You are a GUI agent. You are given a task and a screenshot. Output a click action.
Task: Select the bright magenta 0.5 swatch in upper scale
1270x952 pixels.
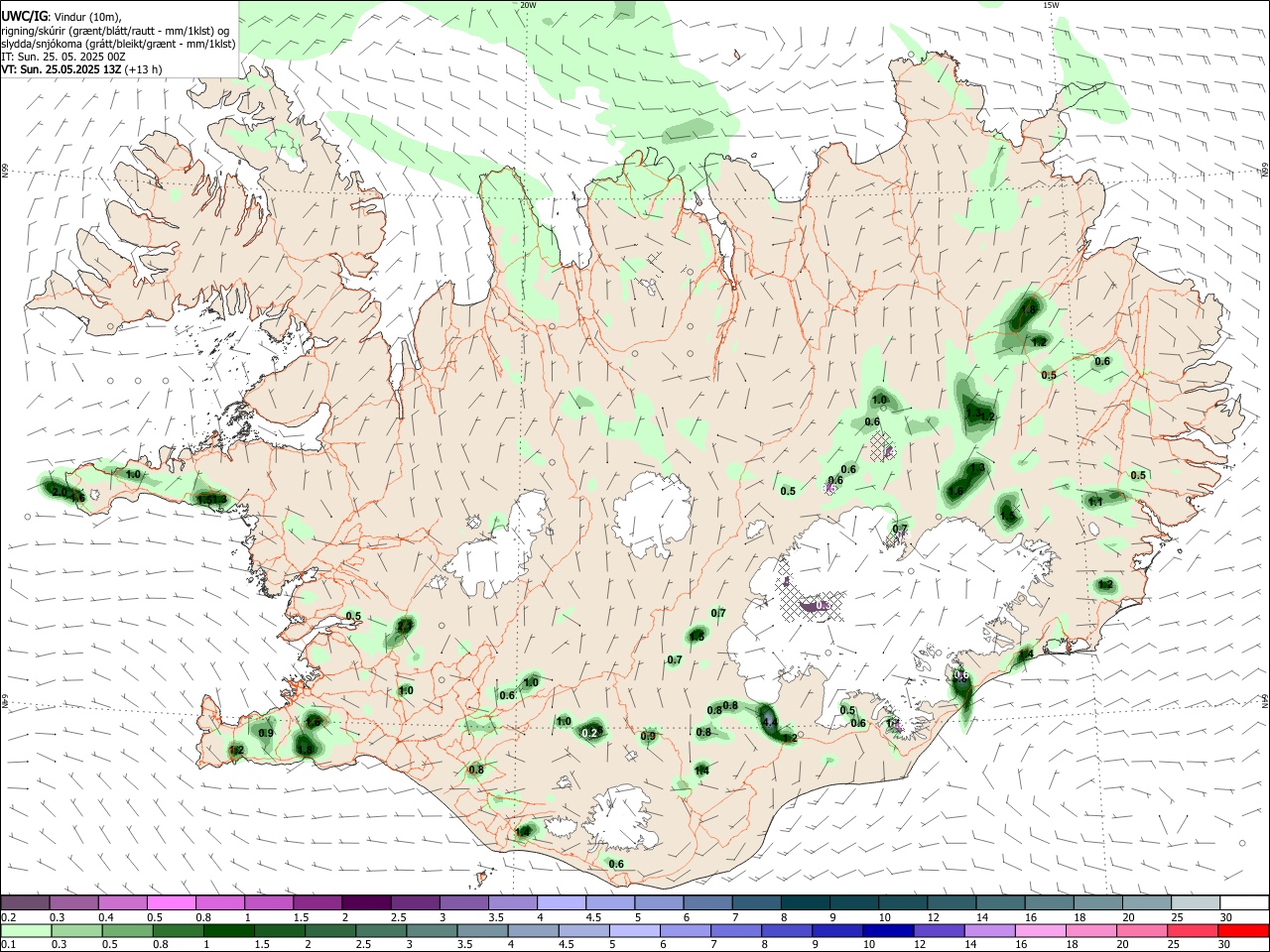(x=171, y=902)
